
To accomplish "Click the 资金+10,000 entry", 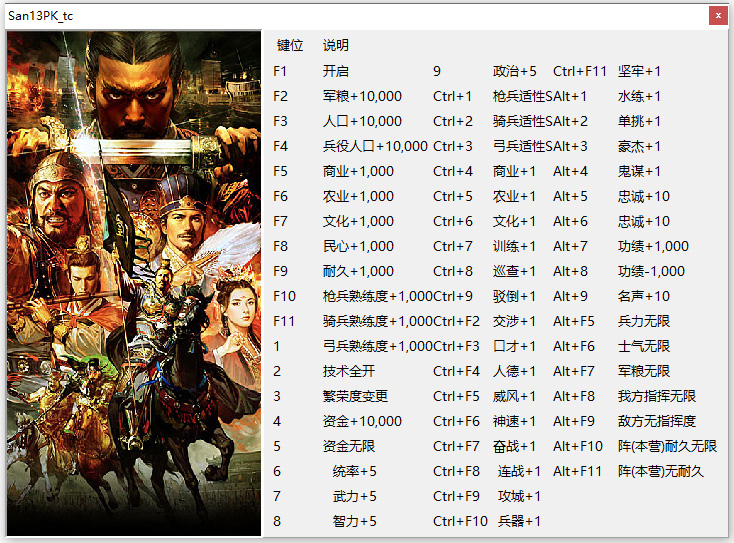I will tap(362, 421).
